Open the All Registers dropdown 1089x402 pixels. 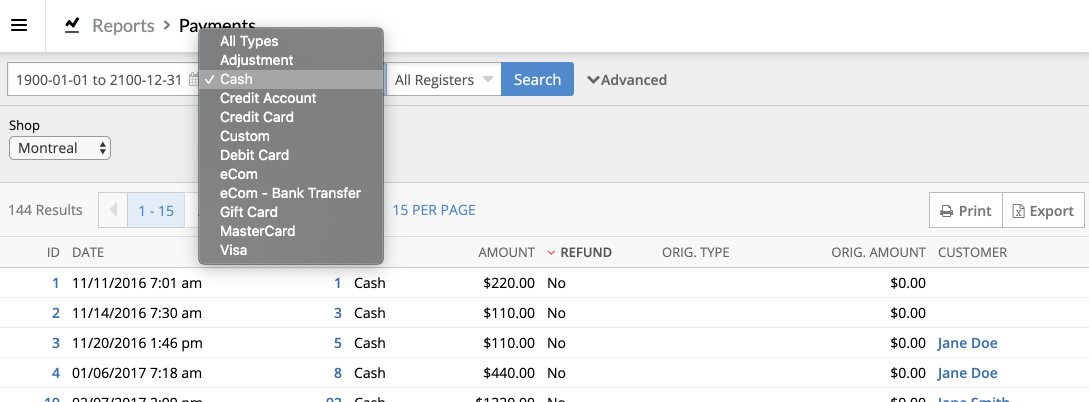pos(444,80)
